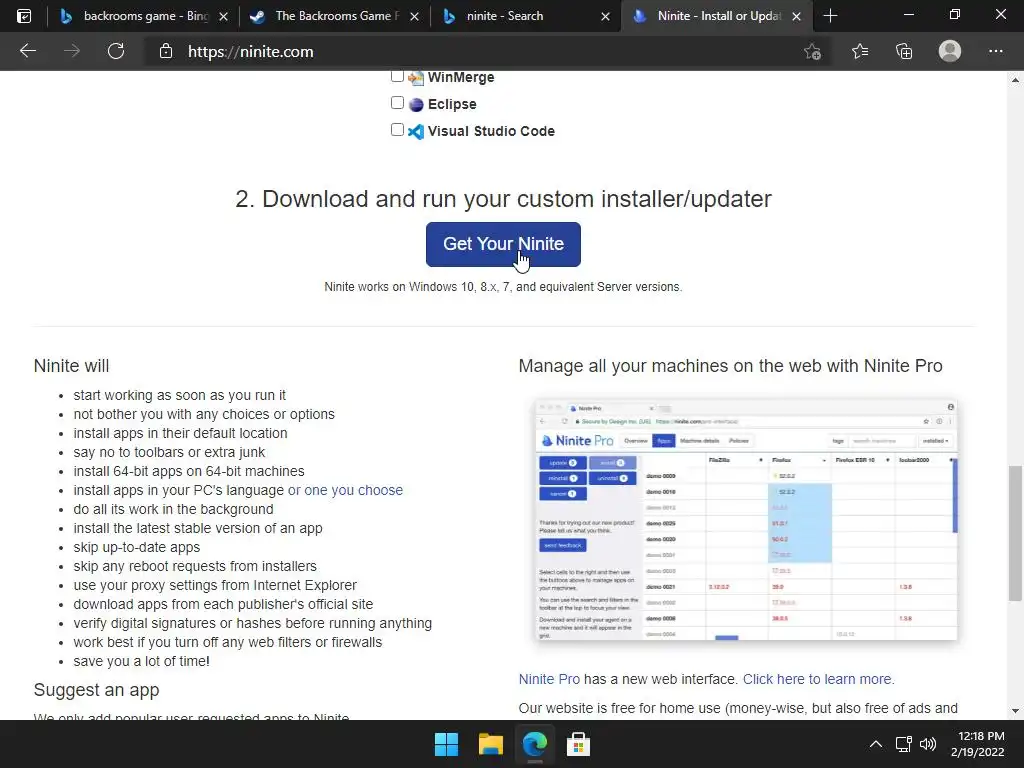Show hidden system tray icons chevron

pos(876,744)
